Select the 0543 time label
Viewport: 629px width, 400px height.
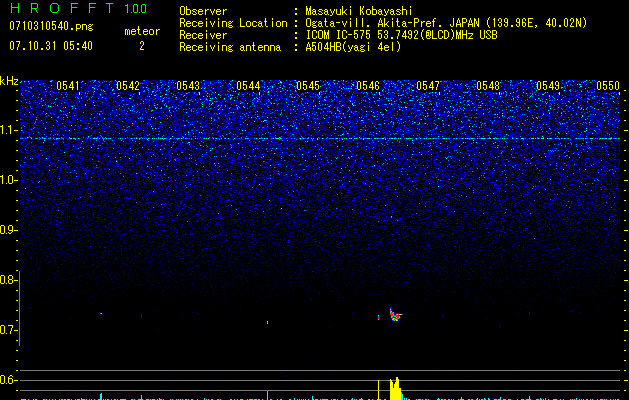pos(188,86)
